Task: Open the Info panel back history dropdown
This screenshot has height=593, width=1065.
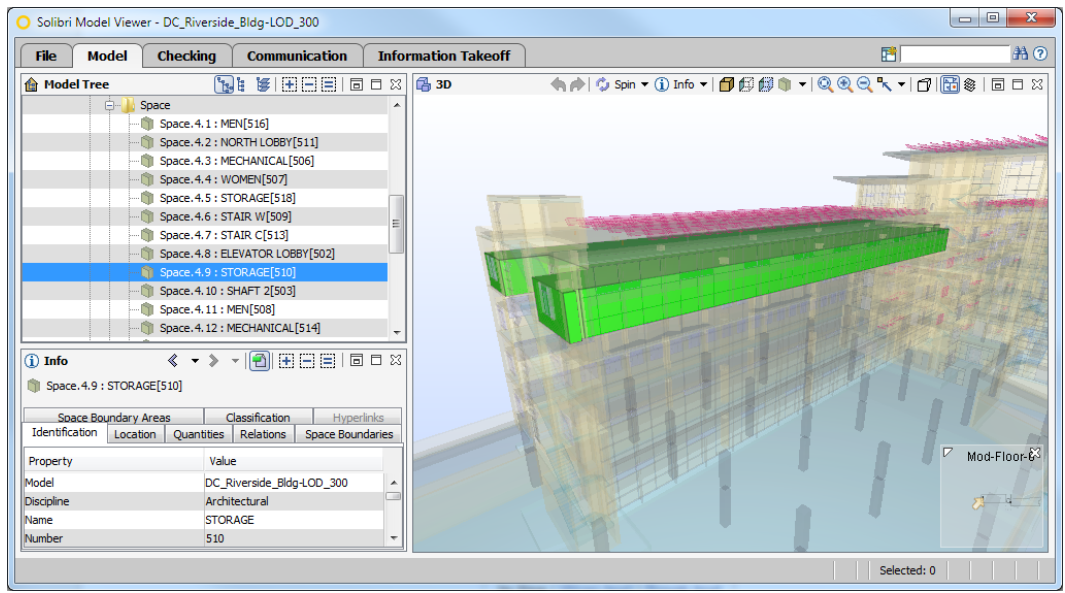Action: click(x=195, y=361)
